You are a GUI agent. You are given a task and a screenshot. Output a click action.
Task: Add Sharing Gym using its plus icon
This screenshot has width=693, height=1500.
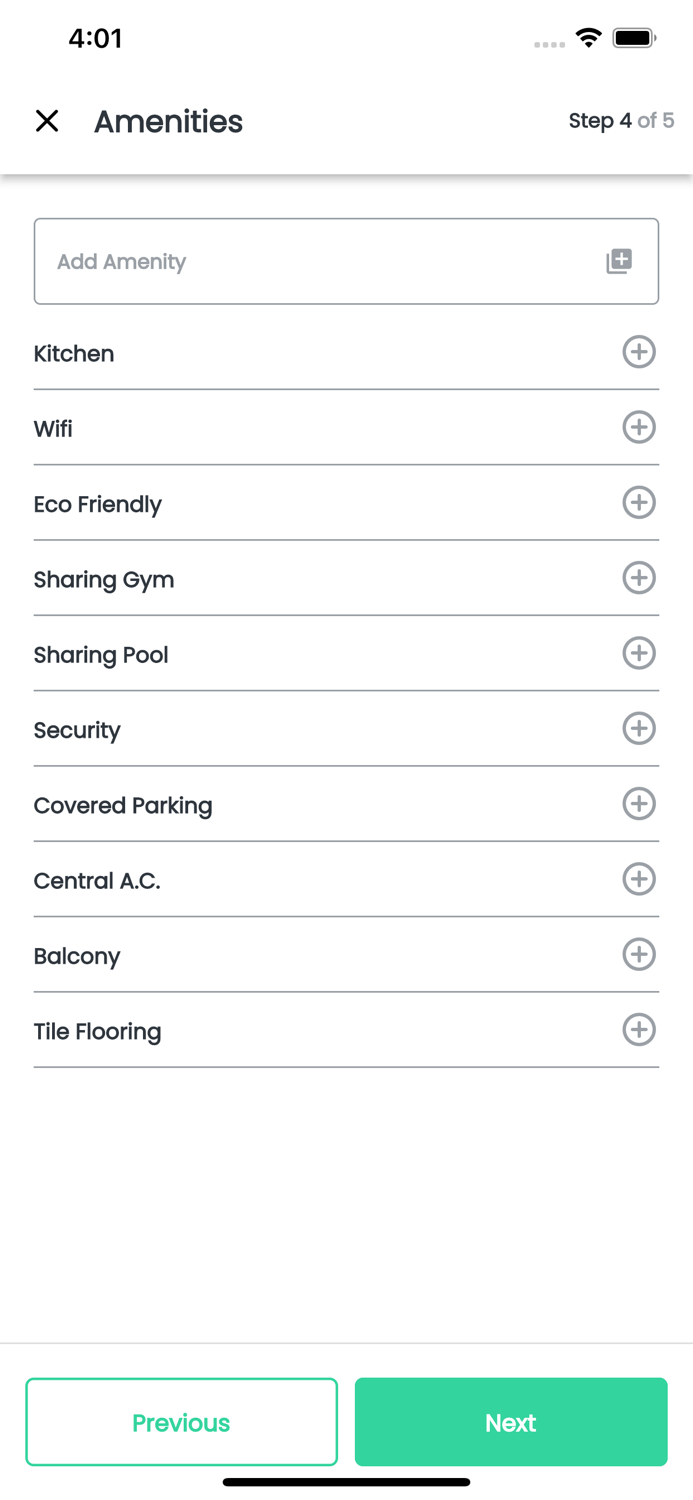(x=639, y=578)
